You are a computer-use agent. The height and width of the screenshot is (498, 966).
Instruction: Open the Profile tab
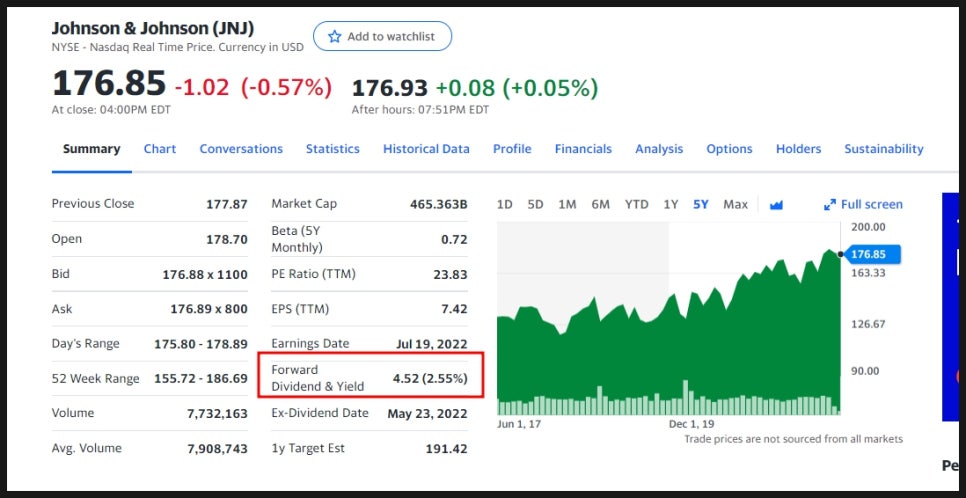512,149
